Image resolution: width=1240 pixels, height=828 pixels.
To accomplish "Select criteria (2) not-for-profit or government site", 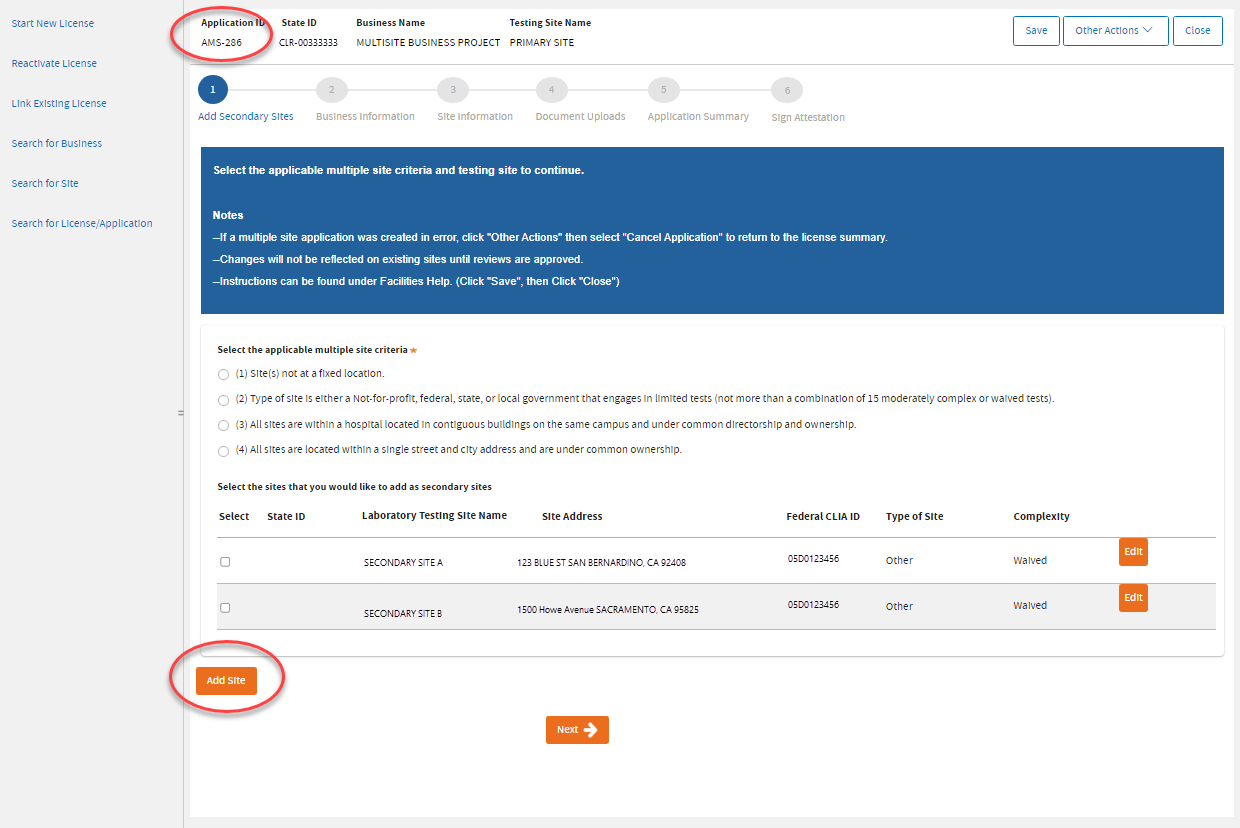I will 224,400.
